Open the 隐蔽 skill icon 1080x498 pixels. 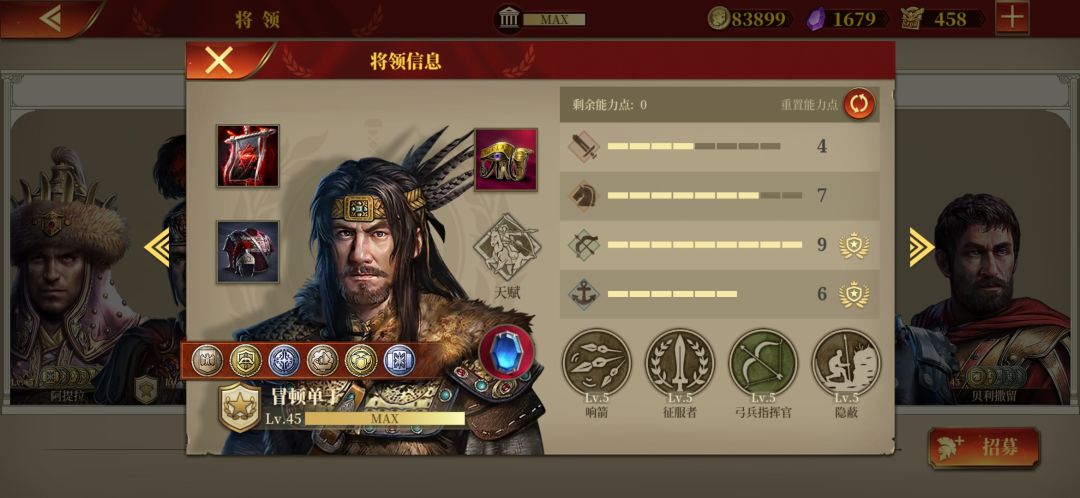847,363
